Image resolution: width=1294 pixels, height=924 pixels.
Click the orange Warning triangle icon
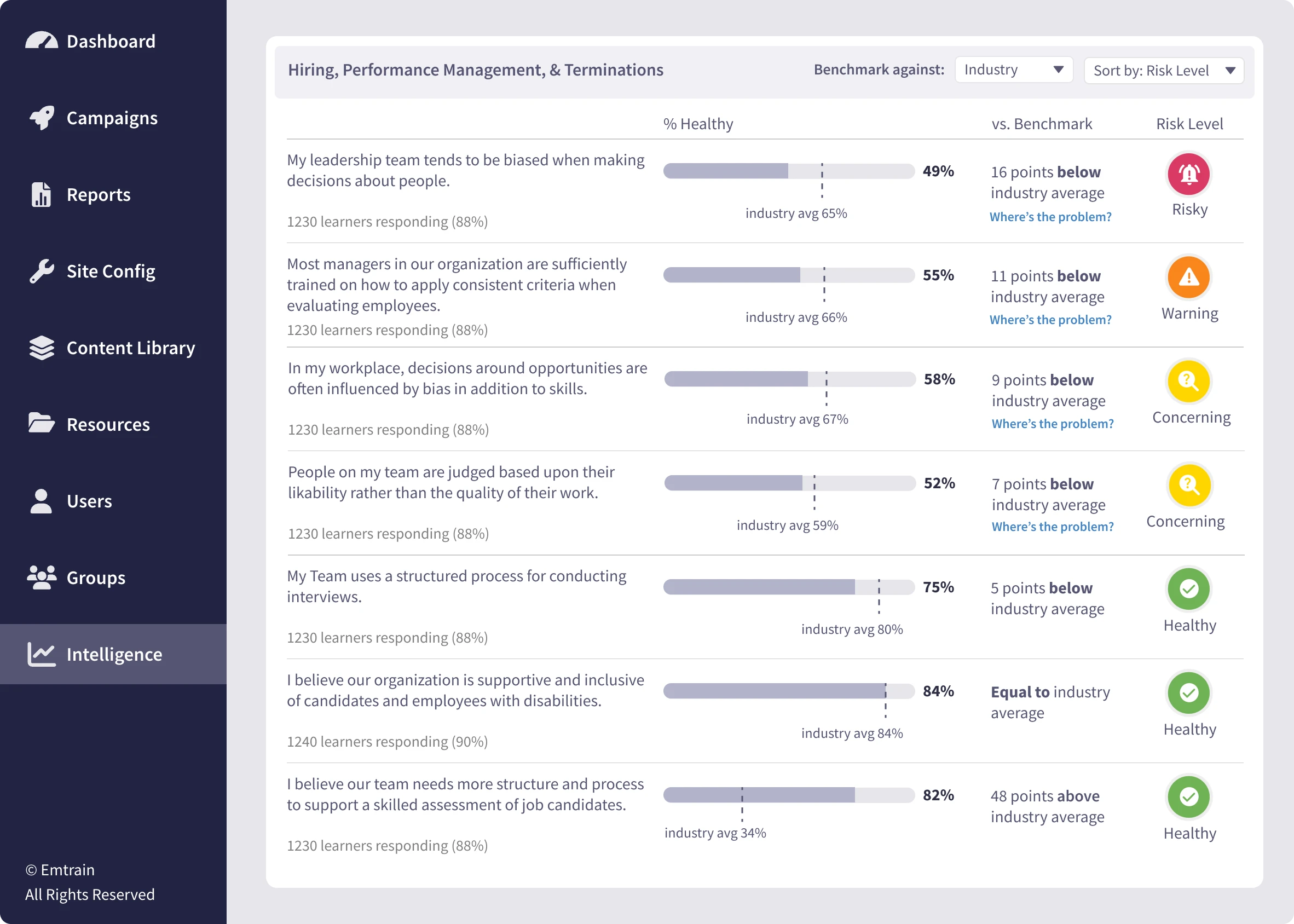pyautogui.click(x=1189, y=278)
